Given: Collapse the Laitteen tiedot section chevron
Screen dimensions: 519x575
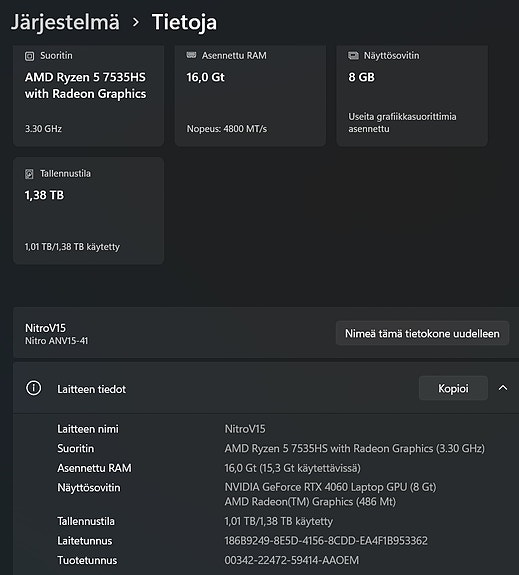Looking at the screenshot, I should point(503,388).
